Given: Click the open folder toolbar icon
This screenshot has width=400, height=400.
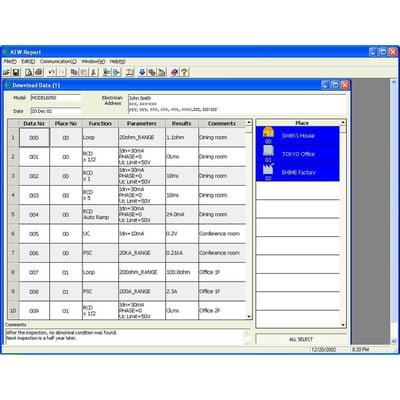Looking at the screenshot, I should pos(6,72).
